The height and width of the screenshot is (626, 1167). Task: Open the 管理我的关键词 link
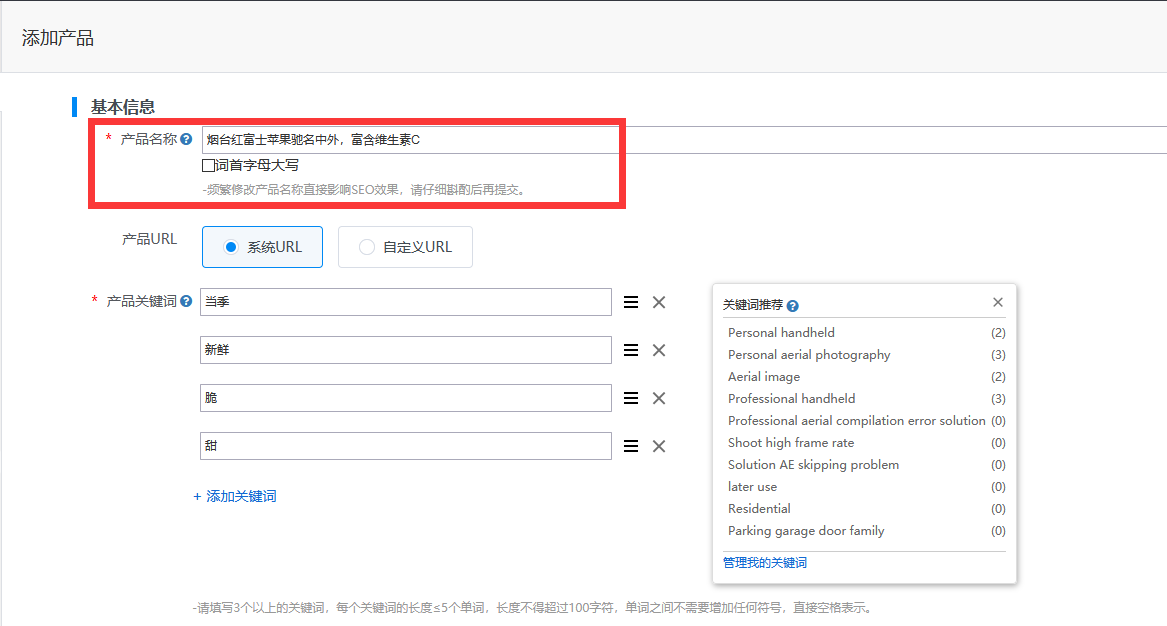pyautogui.click(x=765, y=563)
